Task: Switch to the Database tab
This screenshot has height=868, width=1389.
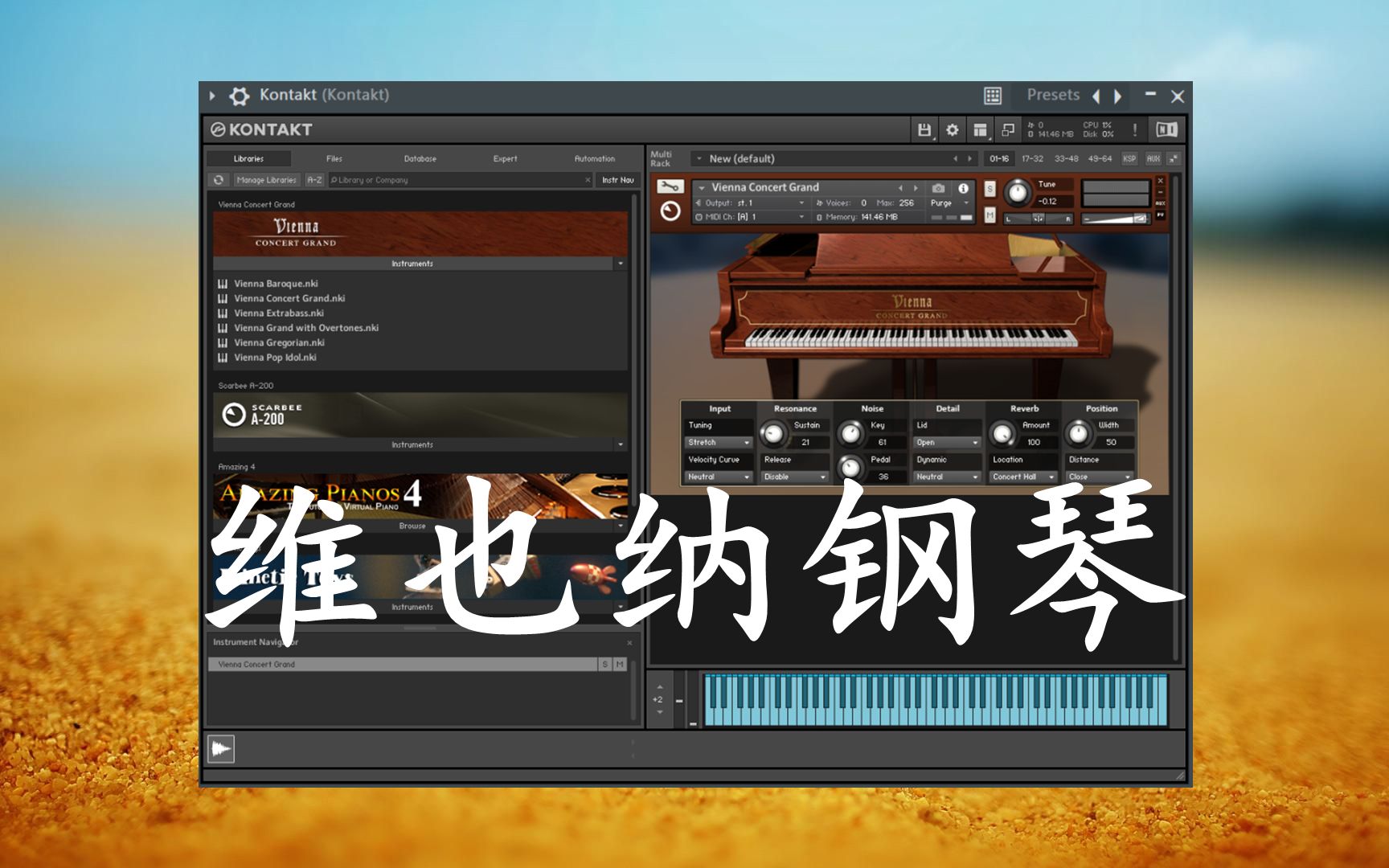Action: 420,159
